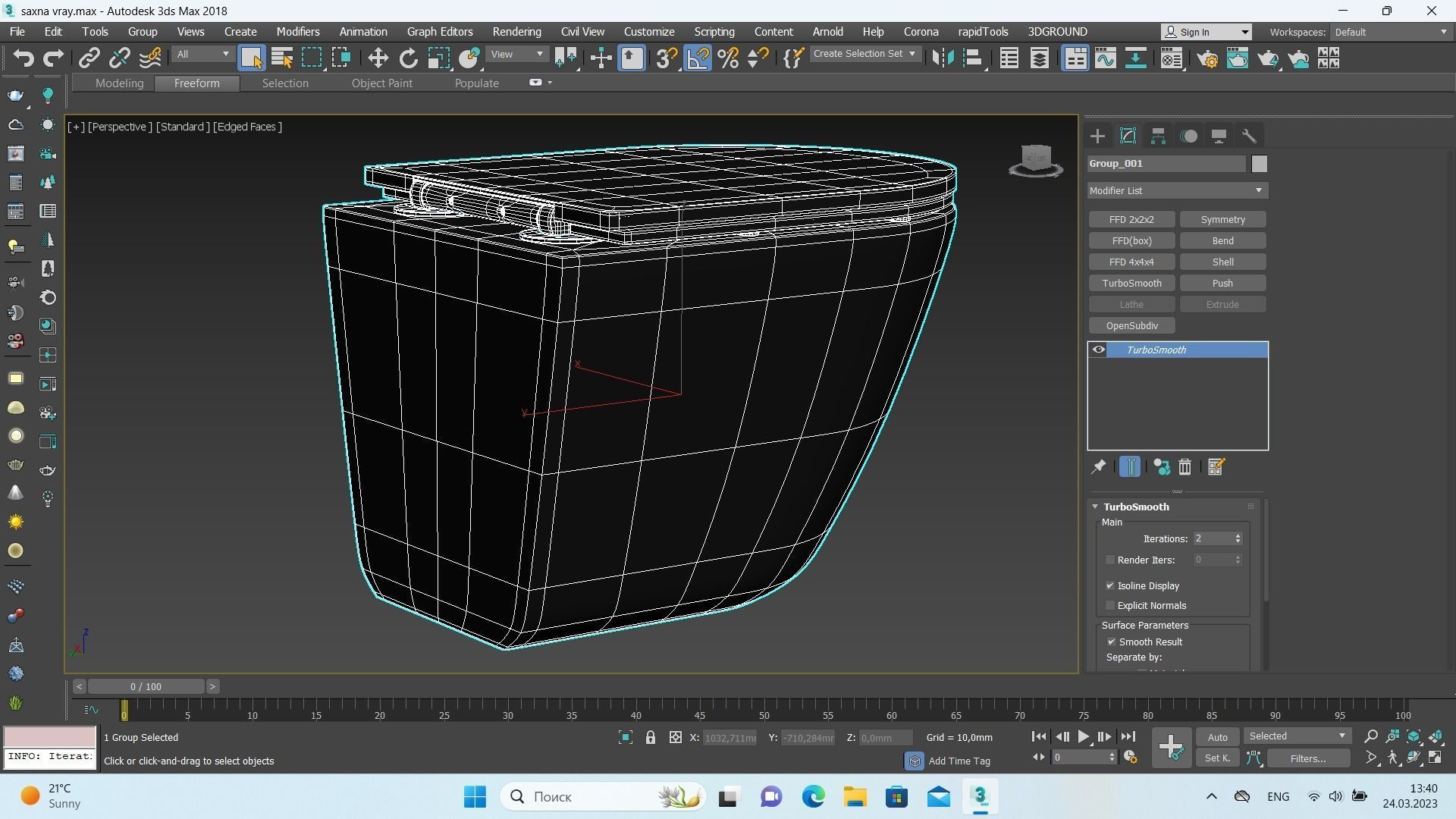Toggle the Angle Snap icon

click(x=698, y=58)
